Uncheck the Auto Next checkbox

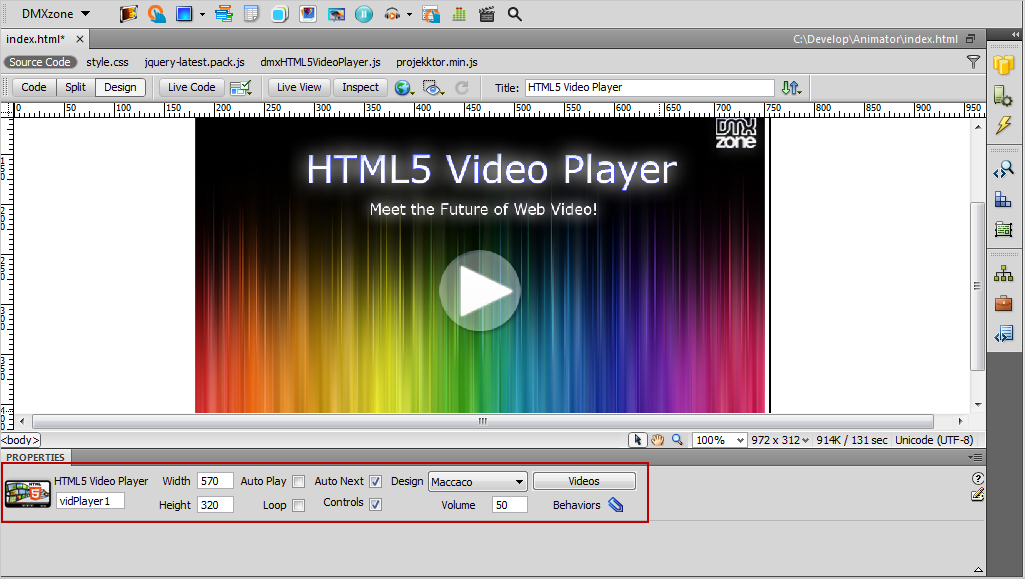point(375,482)
